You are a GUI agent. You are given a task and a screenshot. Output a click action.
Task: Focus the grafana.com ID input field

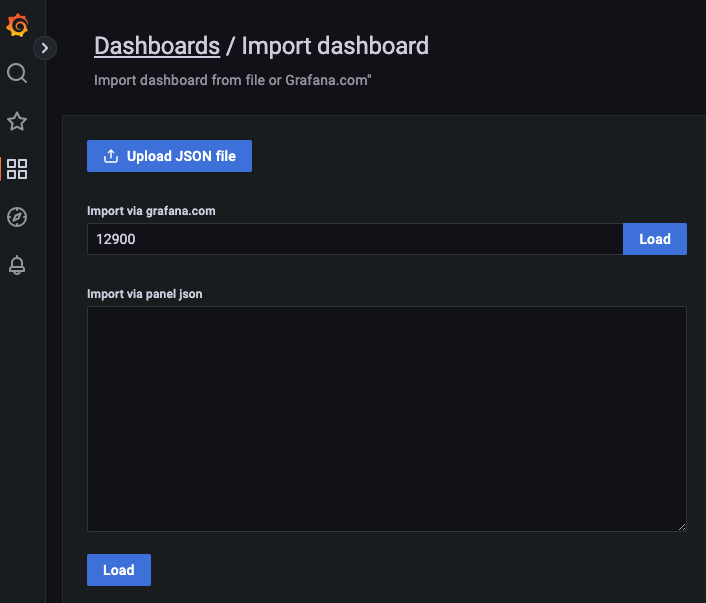point(355,239)
